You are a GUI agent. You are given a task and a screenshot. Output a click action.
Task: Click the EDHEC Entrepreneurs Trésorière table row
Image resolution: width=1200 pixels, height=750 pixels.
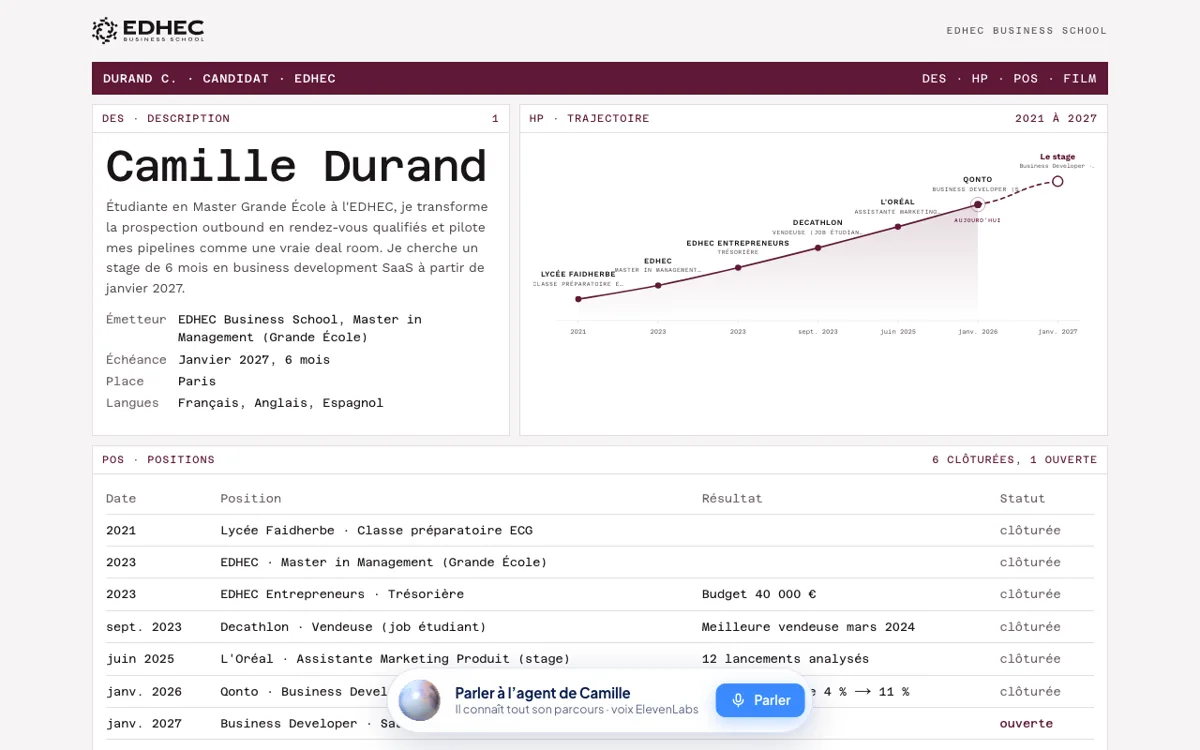point(600,594)
